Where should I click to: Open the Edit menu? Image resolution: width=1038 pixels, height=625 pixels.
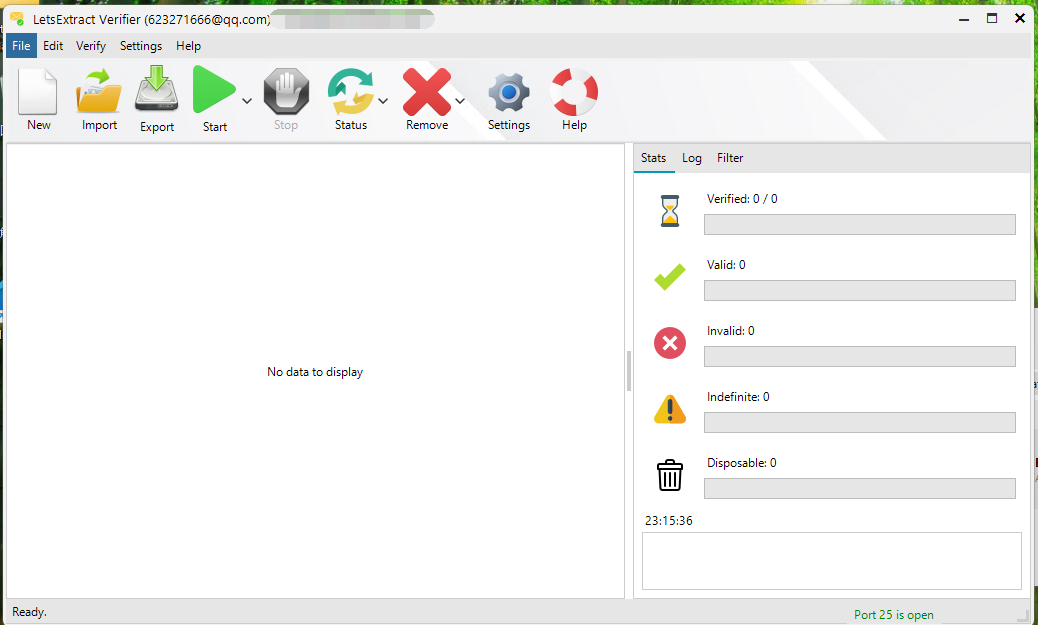53,46
